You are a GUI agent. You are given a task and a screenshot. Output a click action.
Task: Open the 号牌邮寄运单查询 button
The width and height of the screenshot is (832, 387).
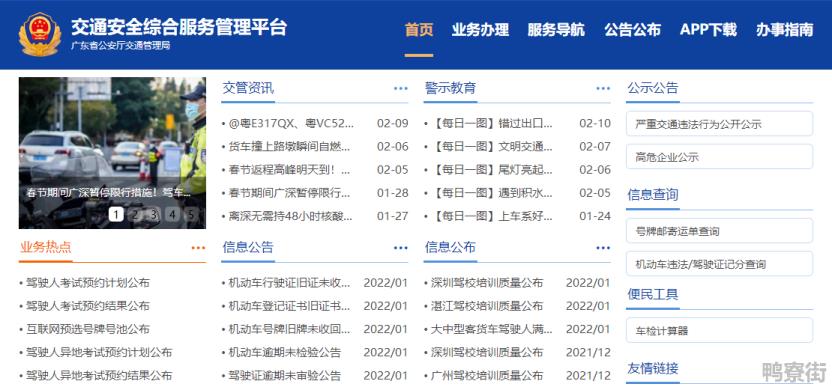(719, 231)
